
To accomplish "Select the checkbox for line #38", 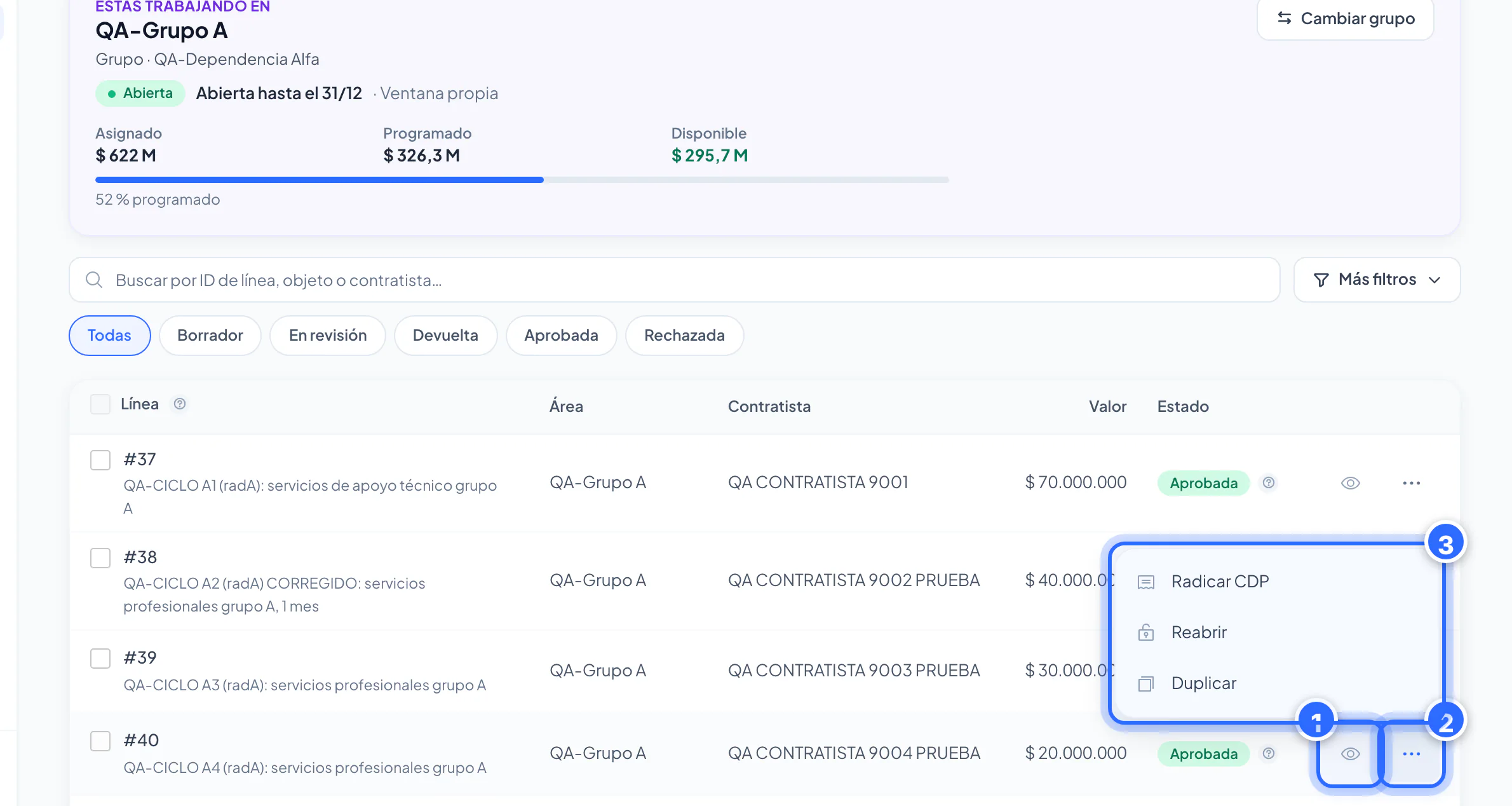I will [x=100, y=558].
